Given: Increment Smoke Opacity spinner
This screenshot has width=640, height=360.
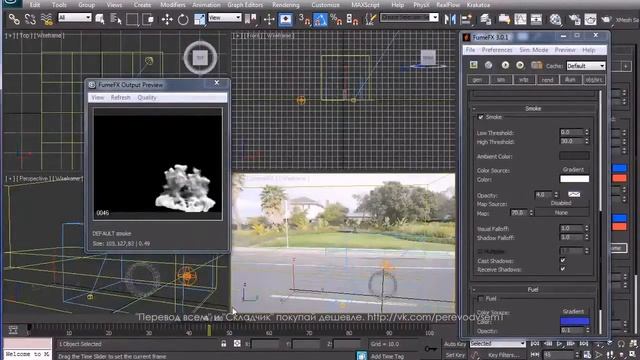Looking at the screenshot, I should [x=556, y=193].
